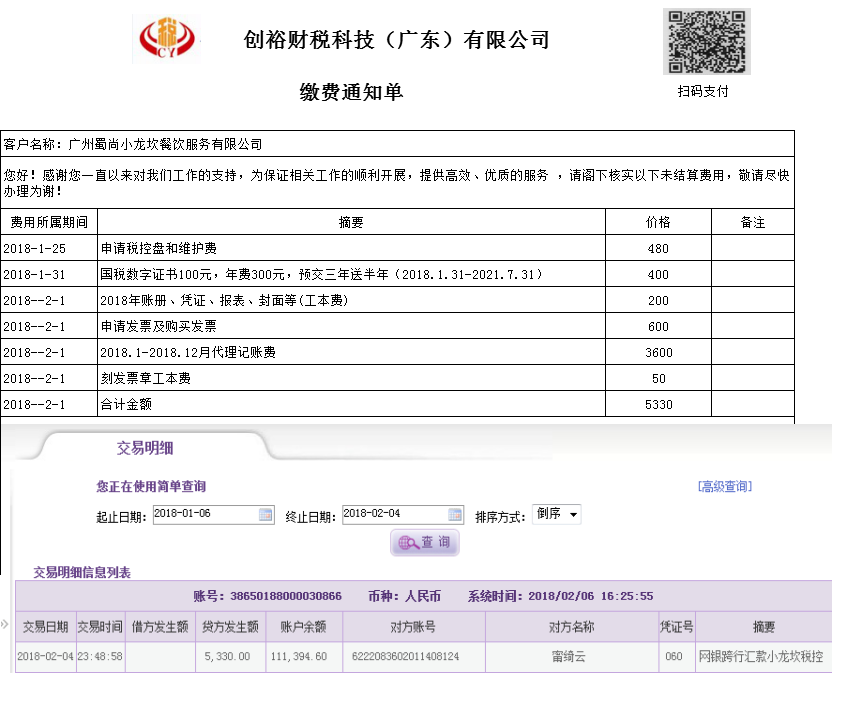The height and width of the screenshot is (701, 867).
Task: Click the price value 600
Action: click(658, 327)
